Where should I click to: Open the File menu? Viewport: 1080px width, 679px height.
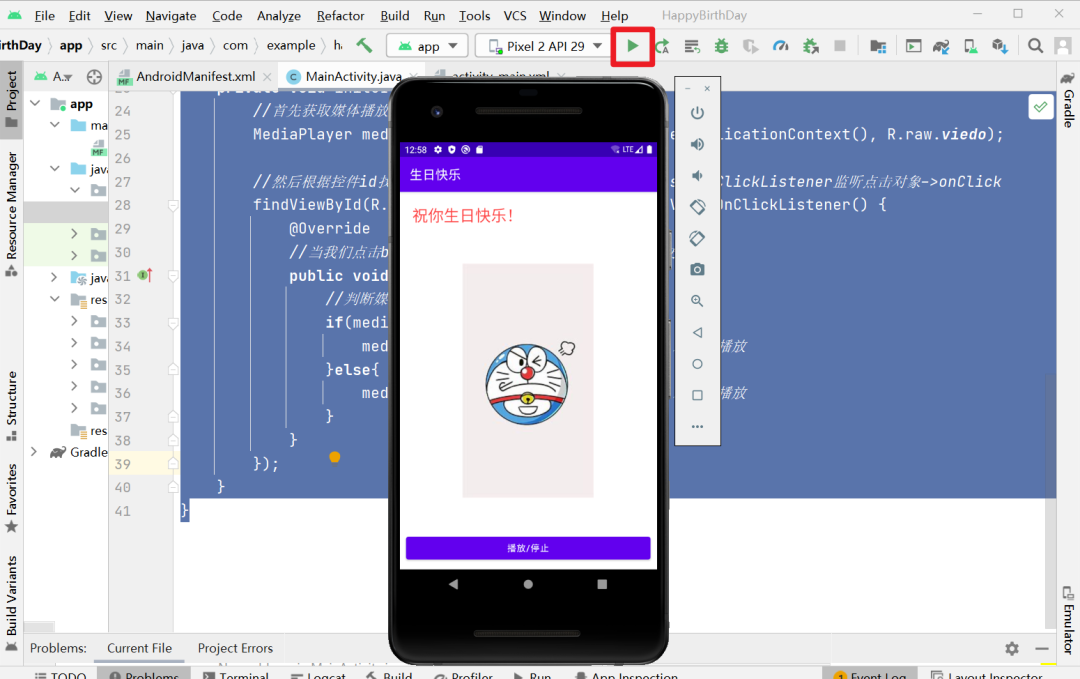point(44,15)
